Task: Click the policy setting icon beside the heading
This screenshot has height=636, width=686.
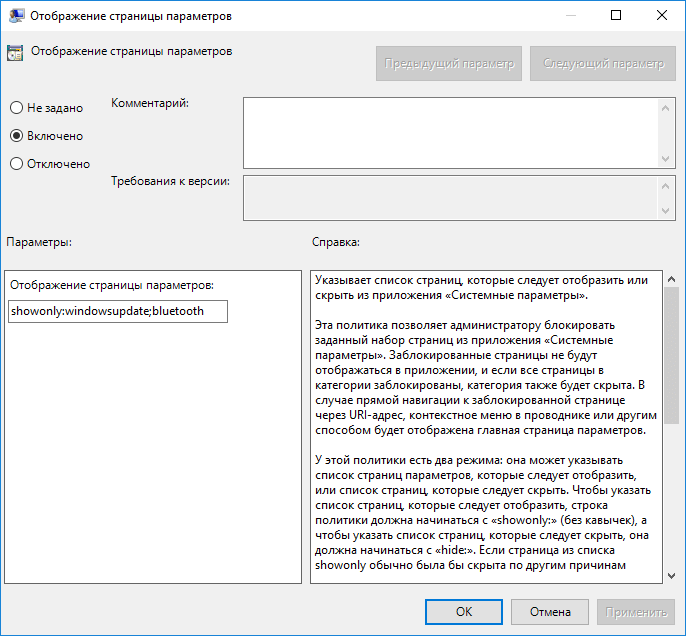Action: tap(15, 53)
